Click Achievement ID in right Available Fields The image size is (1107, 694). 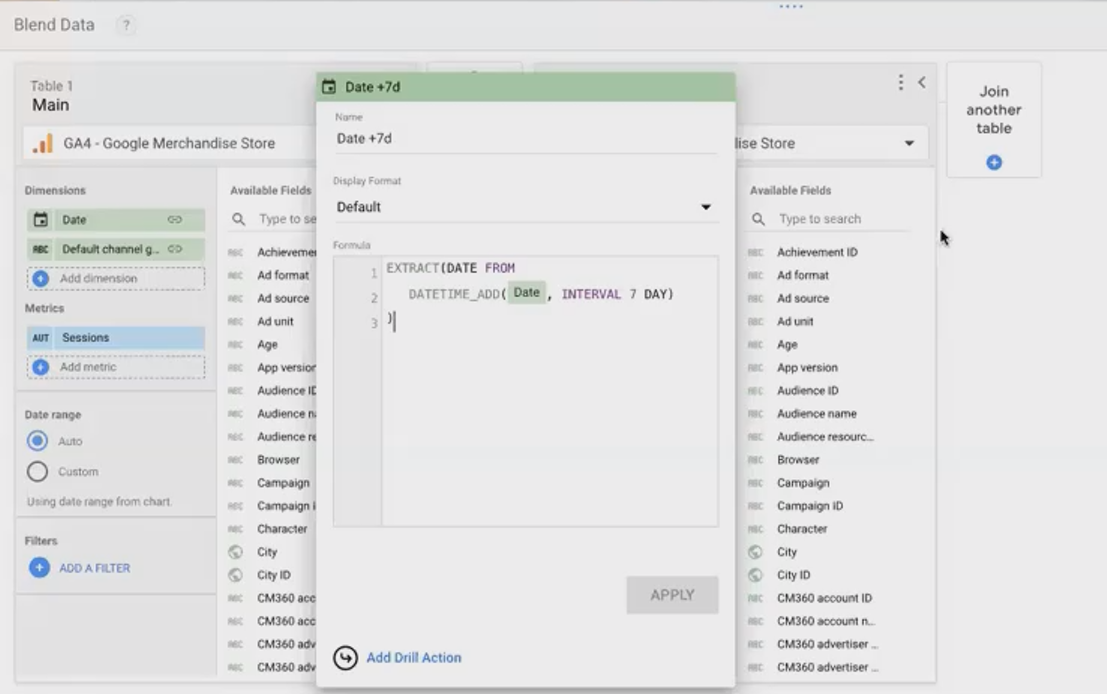pyautogui.click(x=818, y=252)
